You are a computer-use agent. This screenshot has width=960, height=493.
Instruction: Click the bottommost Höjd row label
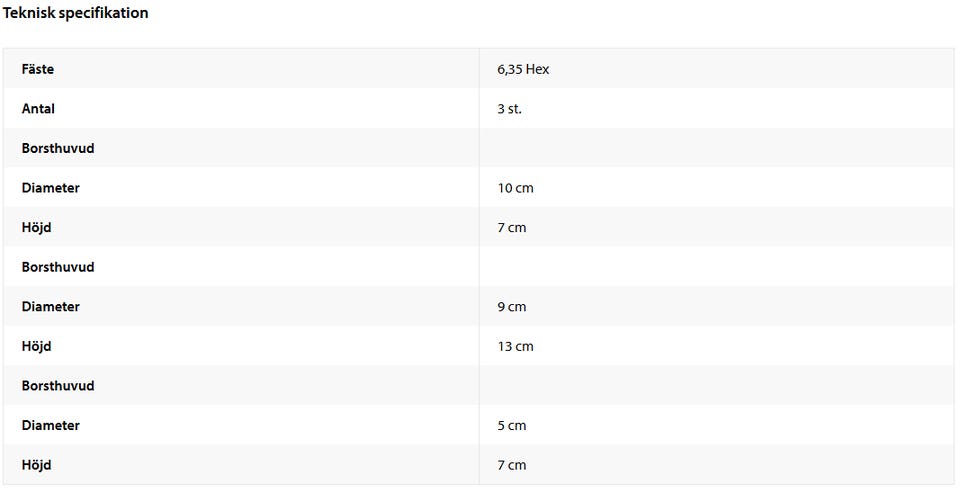36,465
